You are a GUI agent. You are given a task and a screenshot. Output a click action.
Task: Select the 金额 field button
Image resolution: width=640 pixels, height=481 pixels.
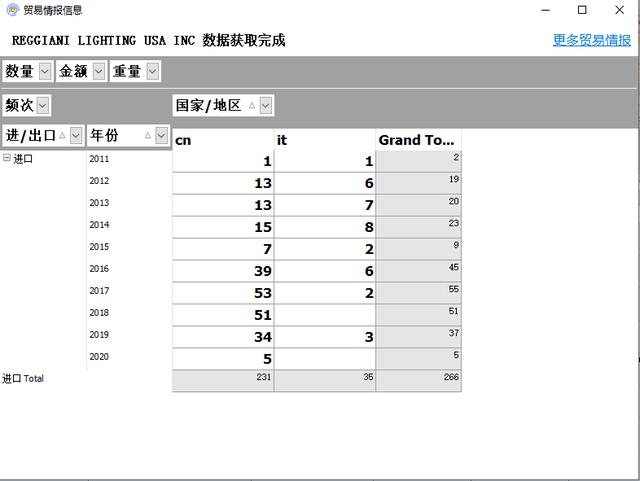82,71
